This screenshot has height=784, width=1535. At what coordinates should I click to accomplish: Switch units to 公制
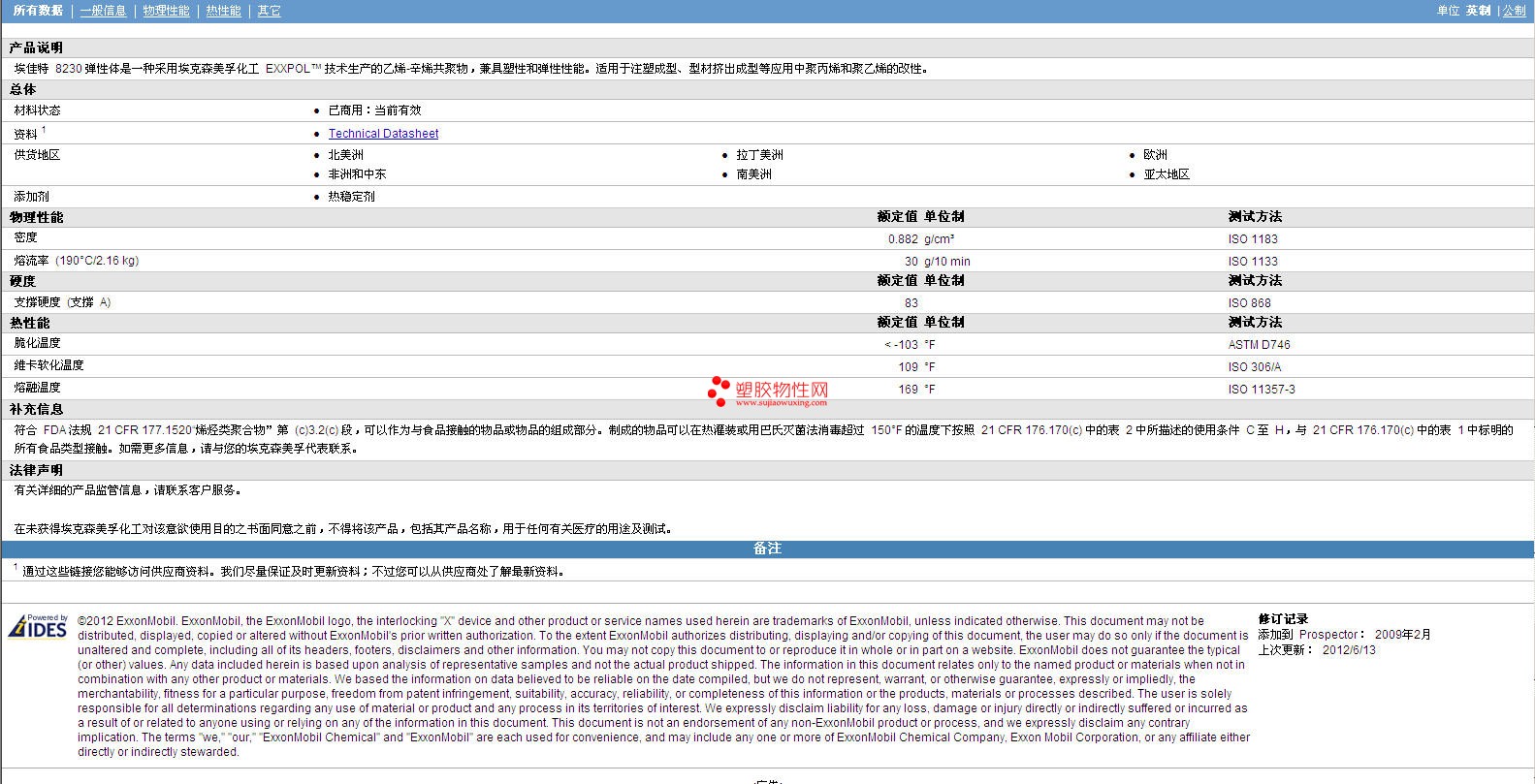[1514, 11]
